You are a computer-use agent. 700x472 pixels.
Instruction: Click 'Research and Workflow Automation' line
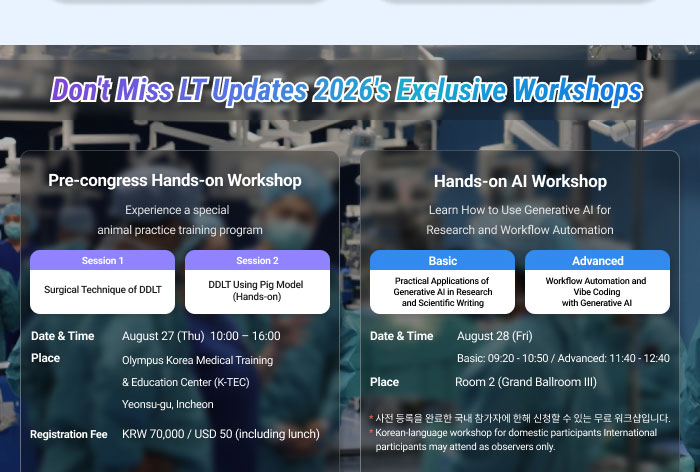(x=520, y=230)
